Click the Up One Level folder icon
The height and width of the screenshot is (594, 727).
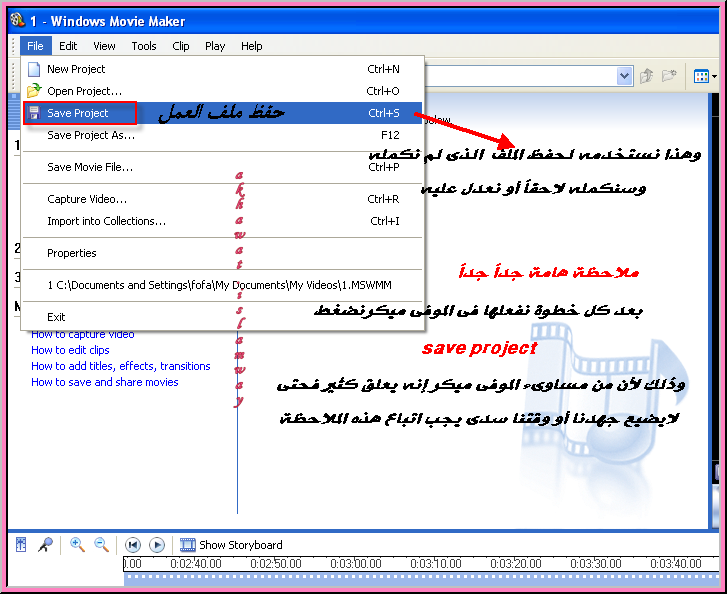(x=647, y=76)
